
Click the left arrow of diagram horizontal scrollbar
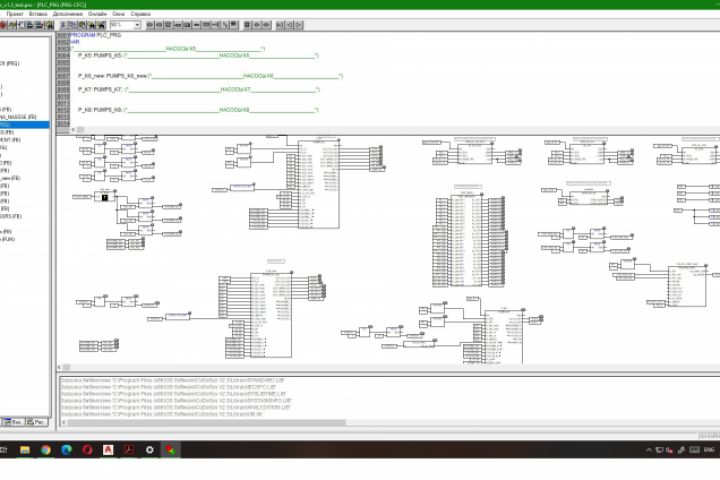click(59, 367)
